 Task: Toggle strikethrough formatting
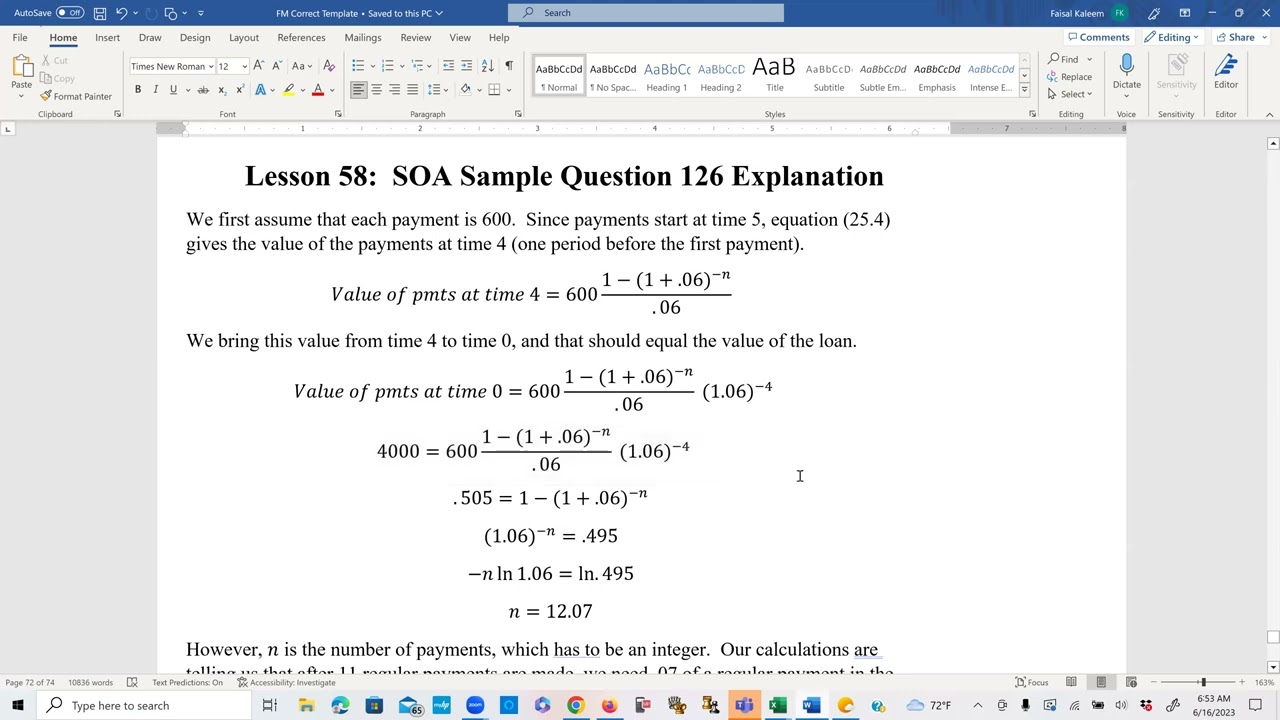203,89
